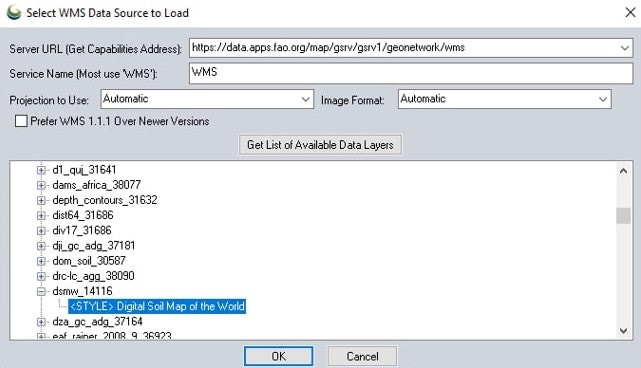Select the dji_gc_adg_37181 layer label
The height and width of the screenshot is (368, 641).
pos(94,245)
